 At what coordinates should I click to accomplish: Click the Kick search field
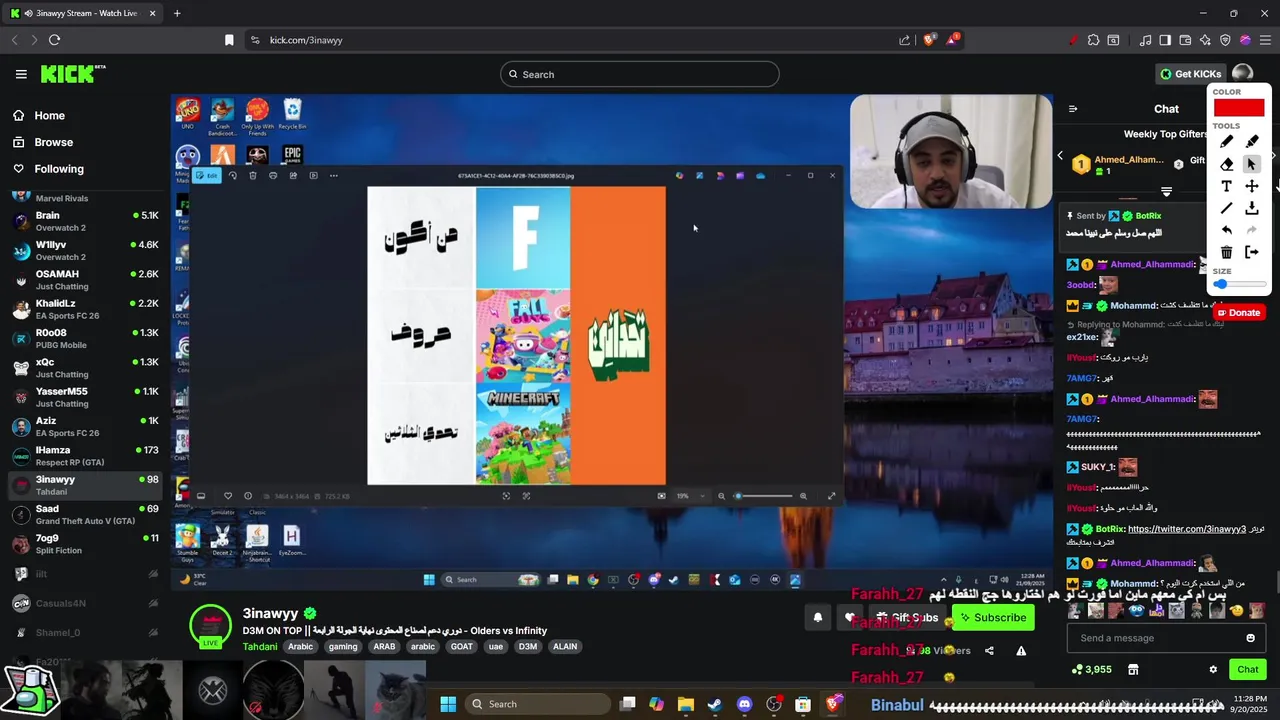click(640, 74)
